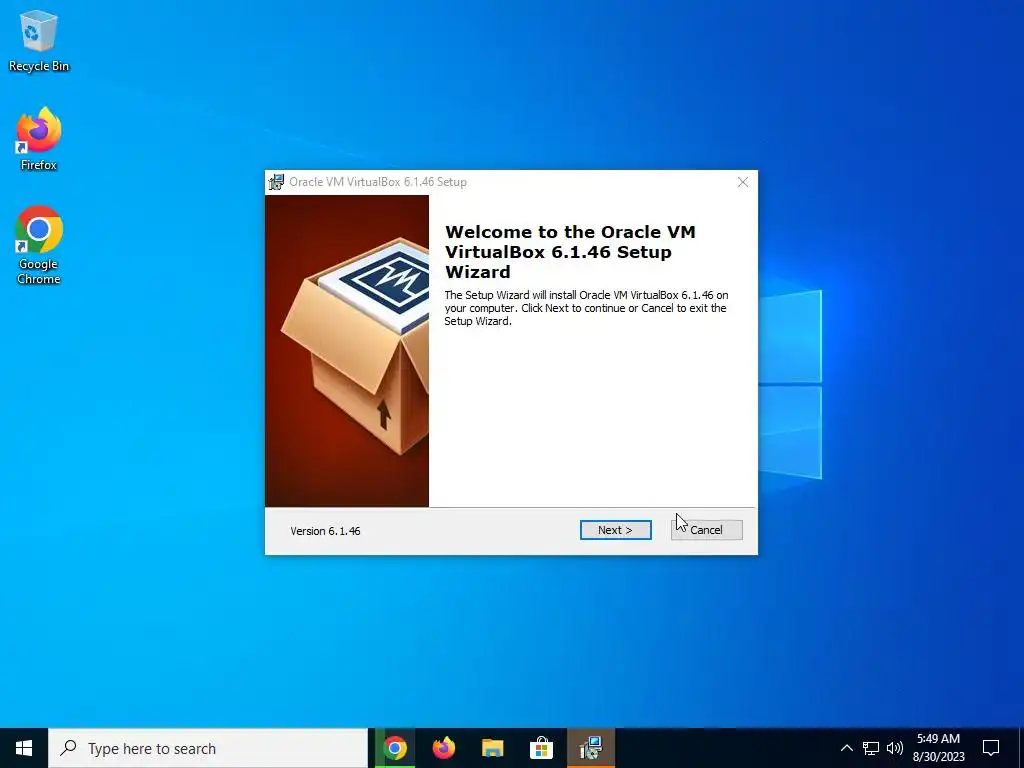Open Chrome from the taskbar

395,748
